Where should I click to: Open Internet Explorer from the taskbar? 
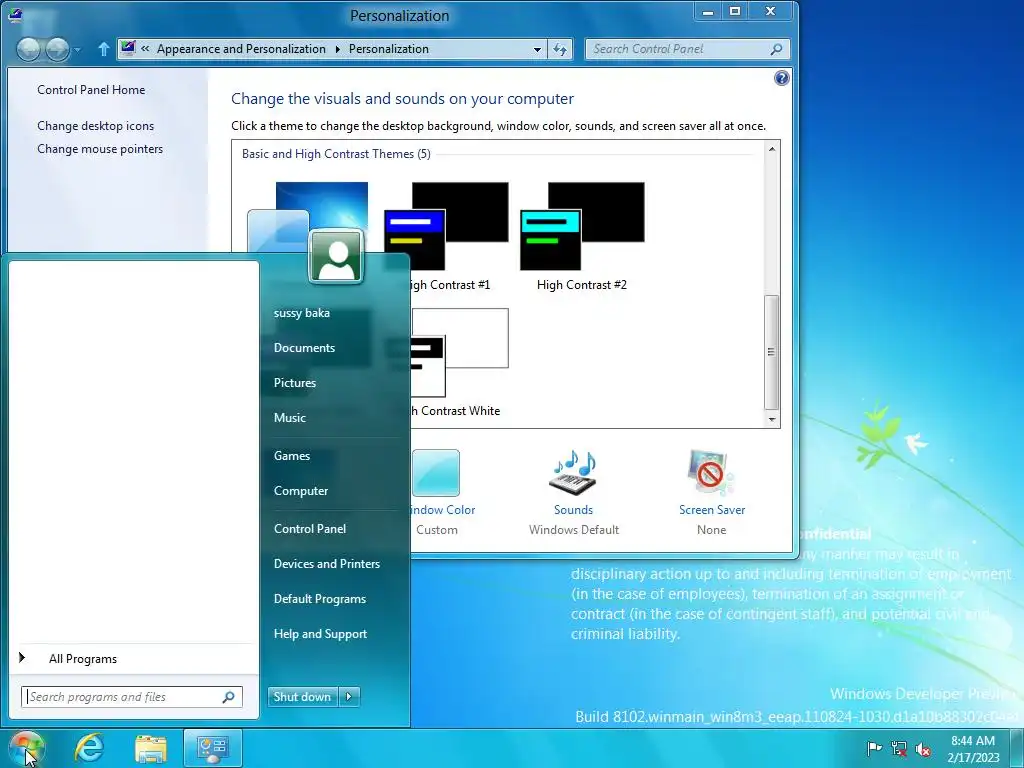pyautogui.click(x=89, y=748)
